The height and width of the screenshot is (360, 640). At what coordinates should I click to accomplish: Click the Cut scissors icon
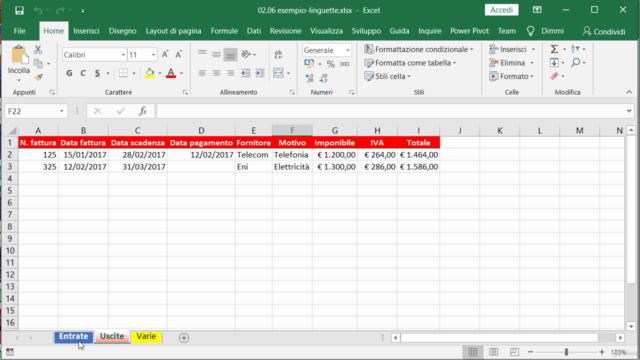pos(38,50)
